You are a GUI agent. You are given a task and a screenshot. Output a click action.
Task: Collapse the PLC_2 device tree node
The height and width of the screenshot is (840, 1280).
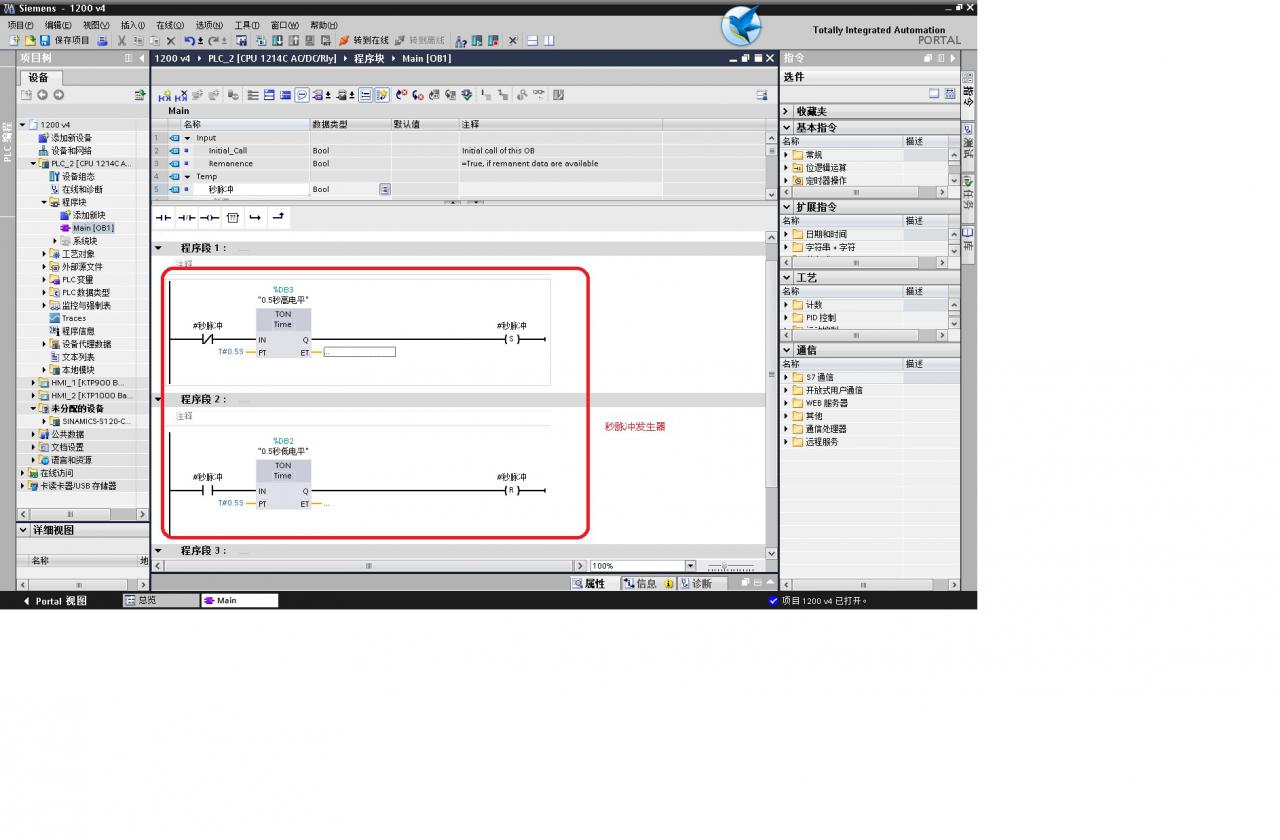[x=34, y=163]
